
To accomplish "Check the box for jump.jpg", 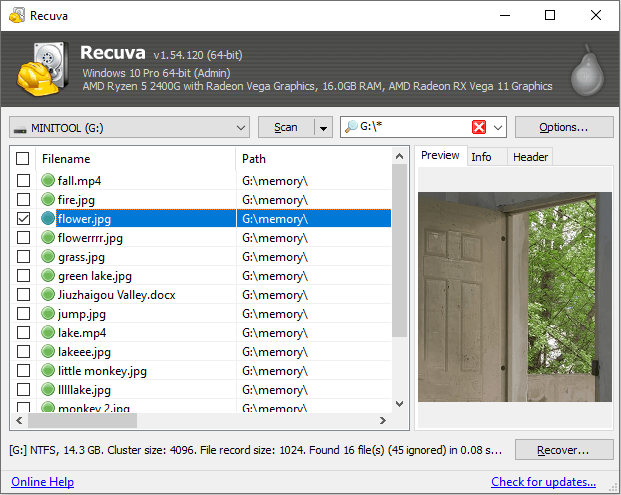I will 23,314.
